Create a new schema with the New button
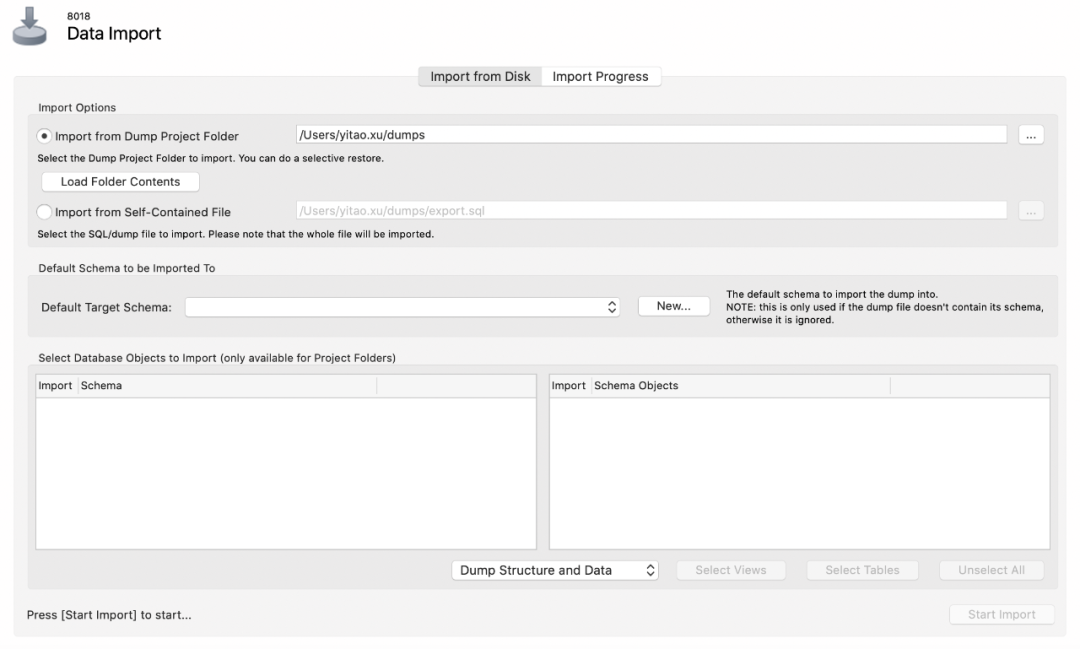Viewport: 1080px width, 649px height. 673,306
